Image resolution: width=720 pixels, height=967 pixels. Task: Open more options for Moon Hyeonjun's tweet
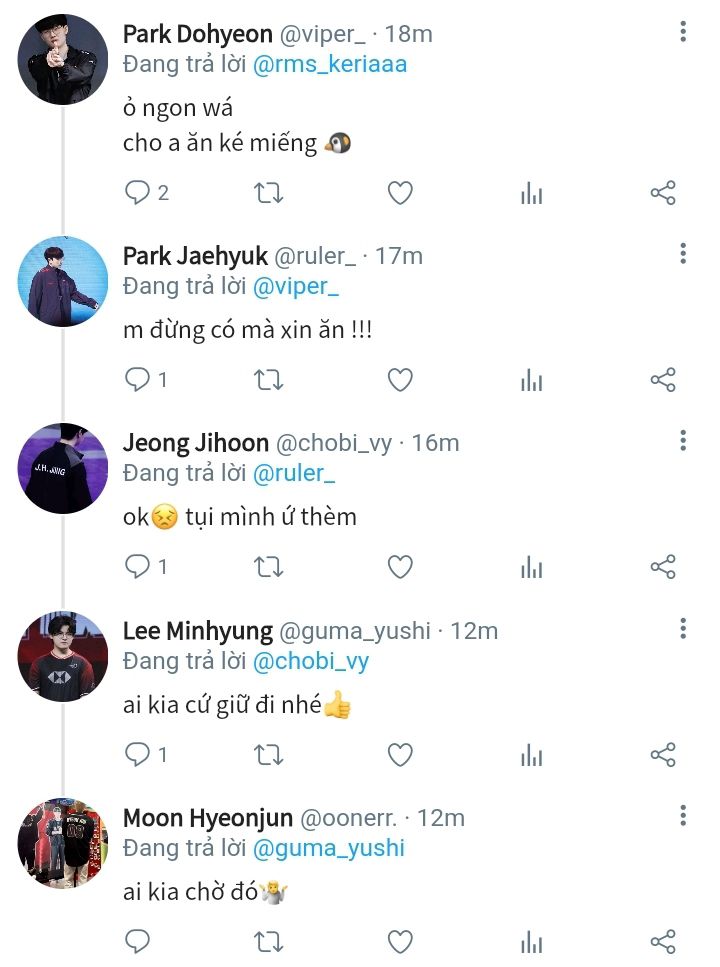pyautogui.click(x=683, y=815)
